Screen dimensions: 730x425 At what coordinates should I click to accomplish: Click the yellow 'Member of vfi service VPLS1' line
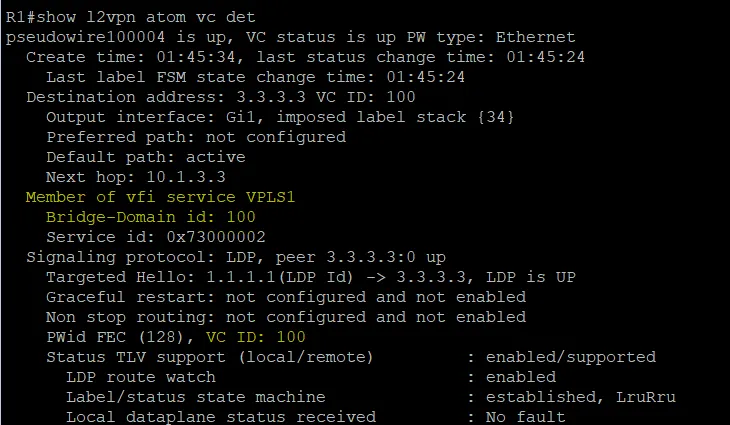(161, 197)
